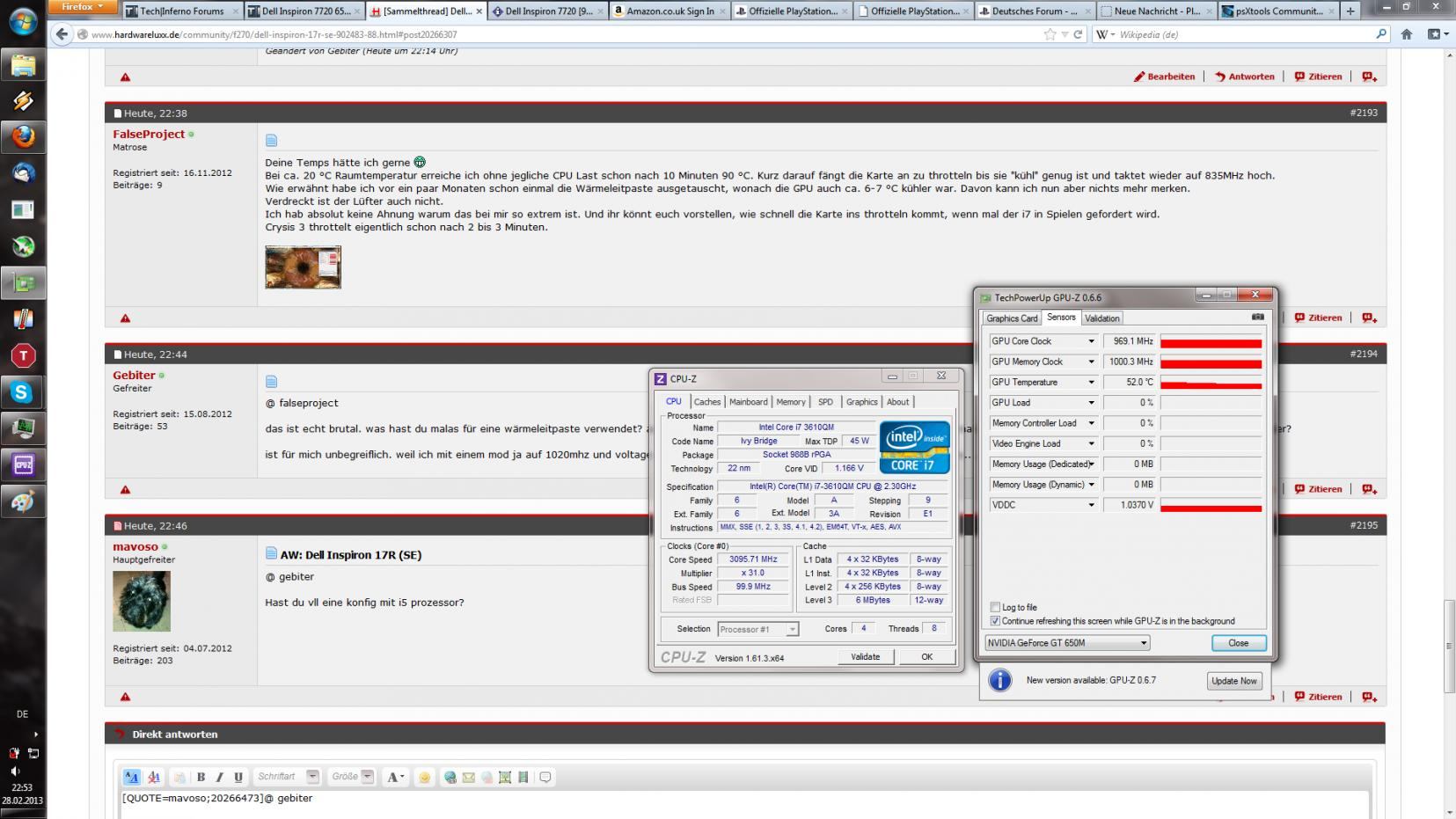Click Validate button in CPU-Z
The height and width of the screenshot is (819, 1456).
click(x=865, y=657)
